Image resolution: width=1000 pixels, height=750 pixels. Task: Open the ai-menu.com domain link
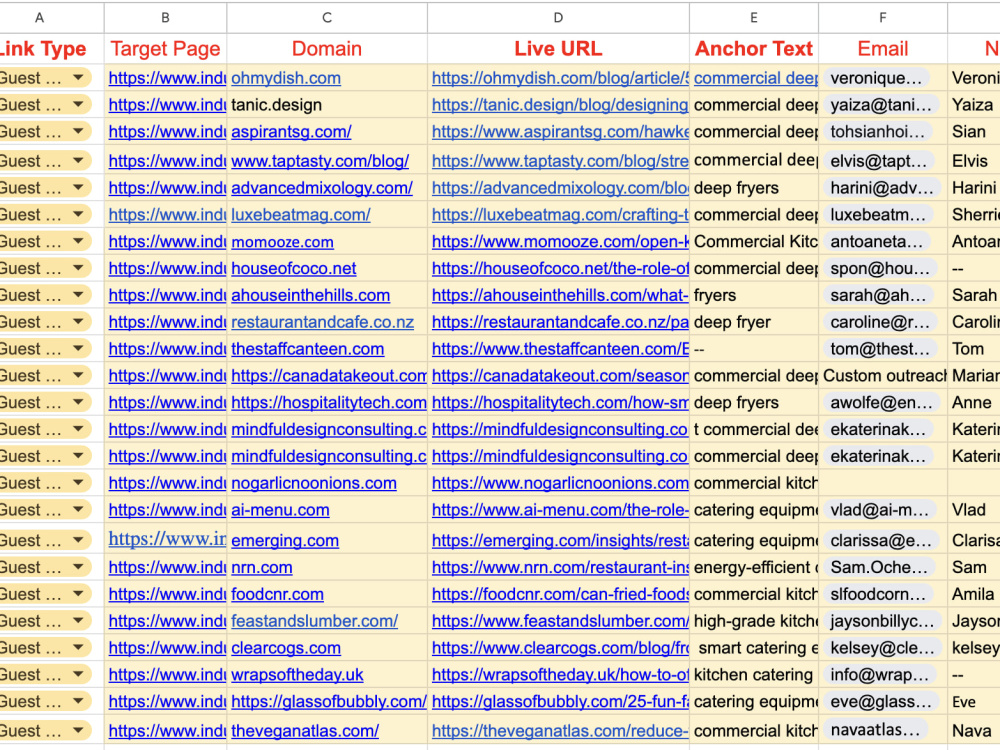point(281,510)
